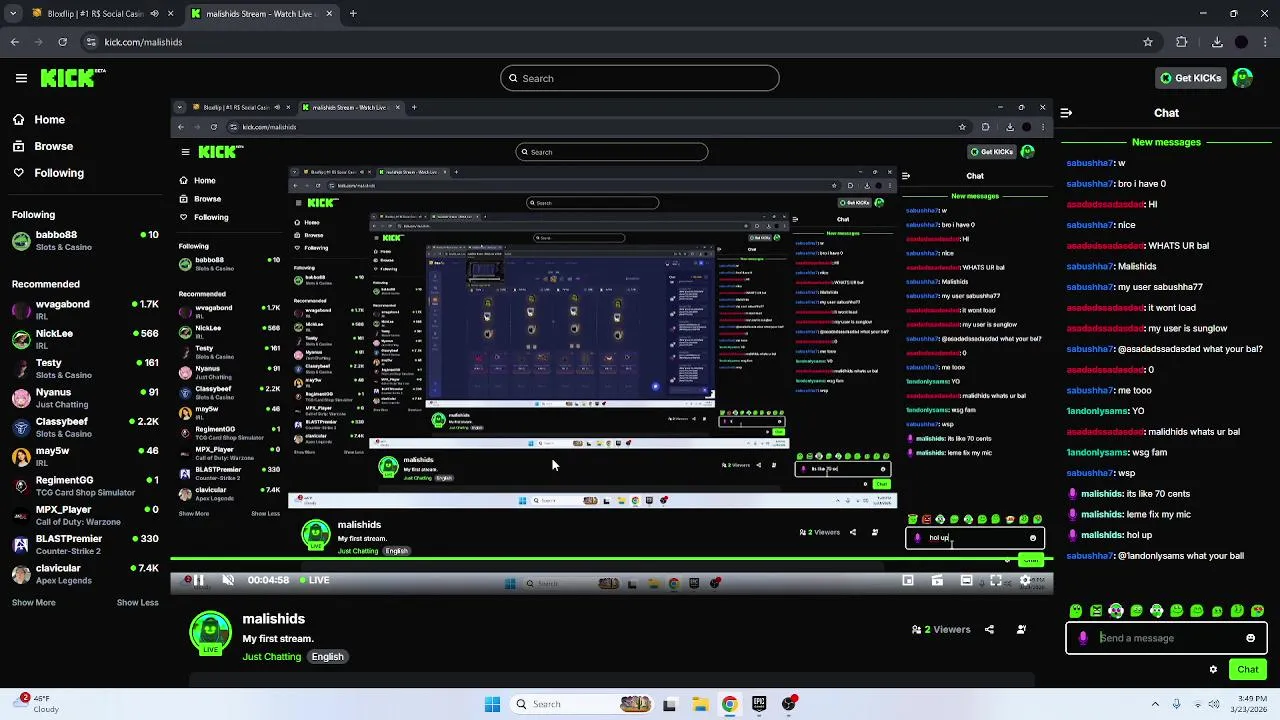The width and height of the screenshot is (1280, 720).
Task: Reload the kick.com page
Action: point(63,42)
